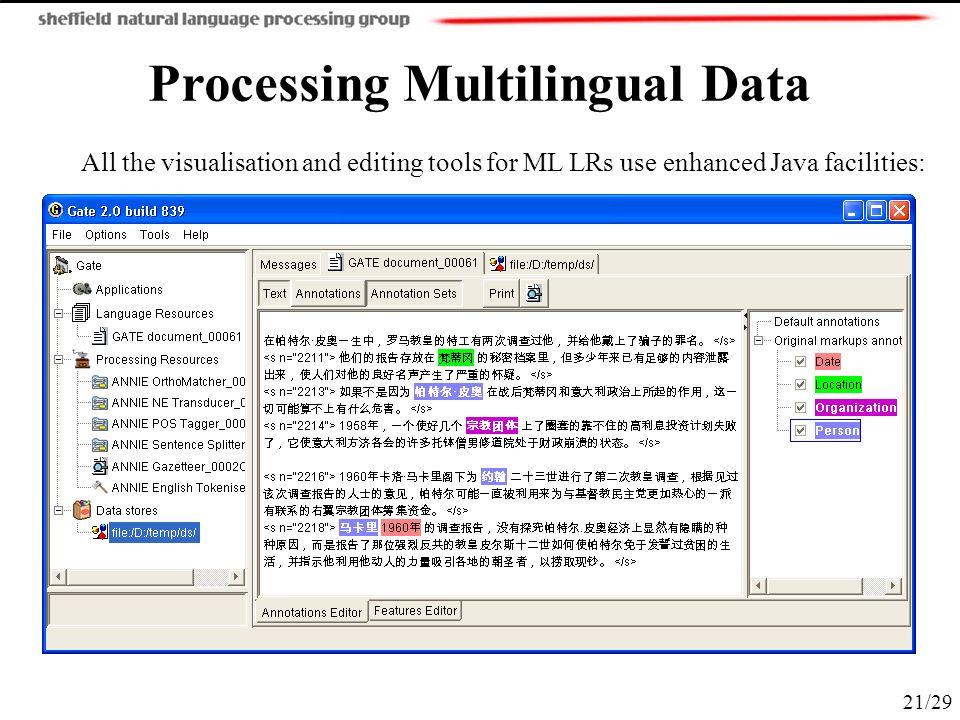Click magenta highlighted Organization annotation in text
960x720 pixels.
[492, 425]
